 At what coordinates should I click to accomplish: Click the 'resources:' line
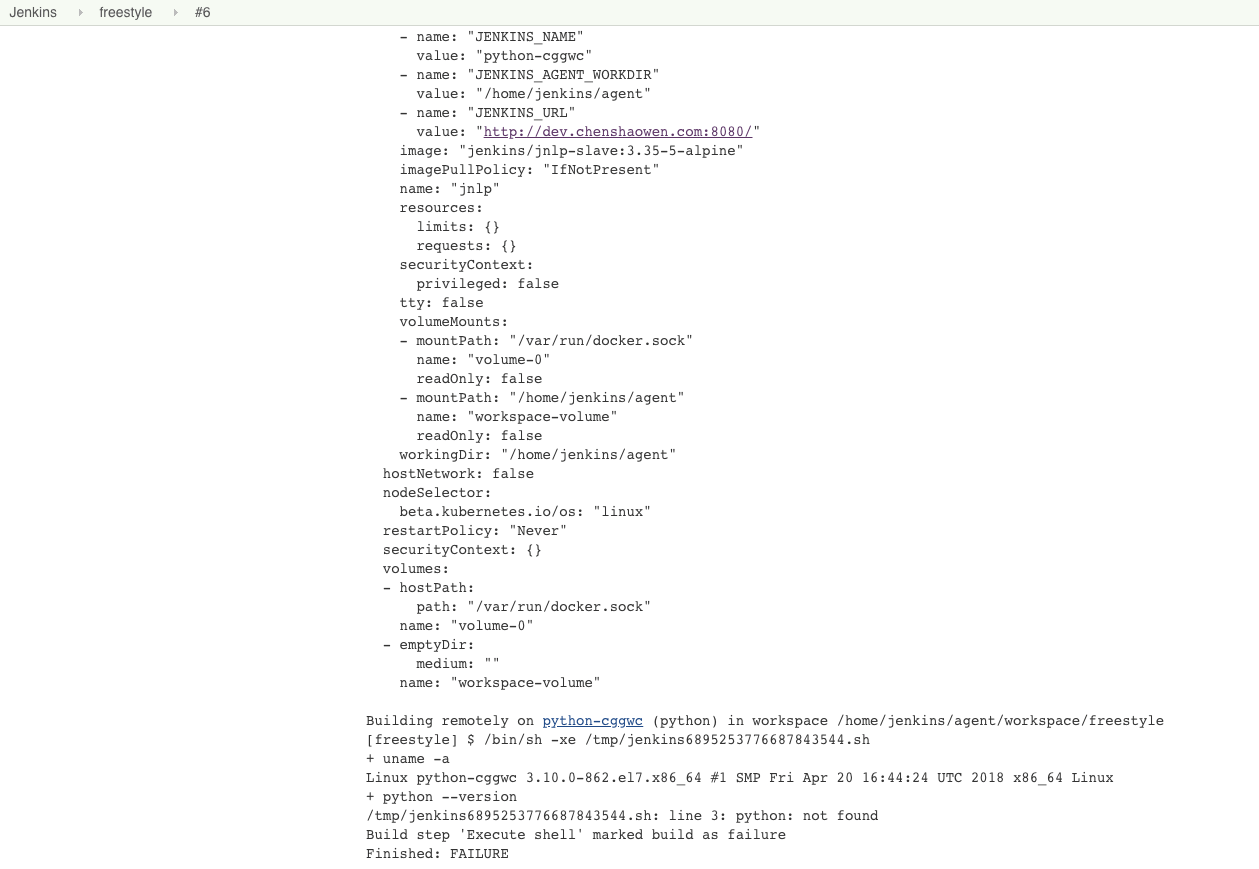pyautogui.click(x=441, y=207)
